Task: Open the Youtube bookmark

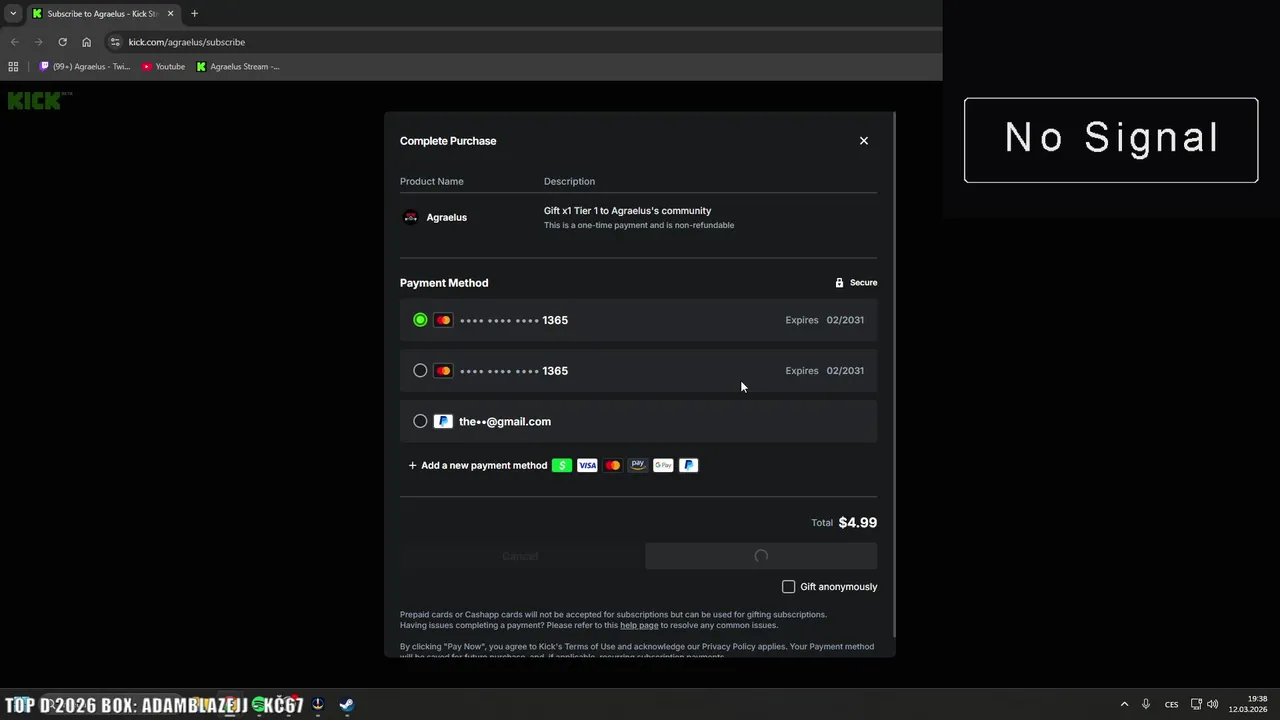Action: coord(163,67)
